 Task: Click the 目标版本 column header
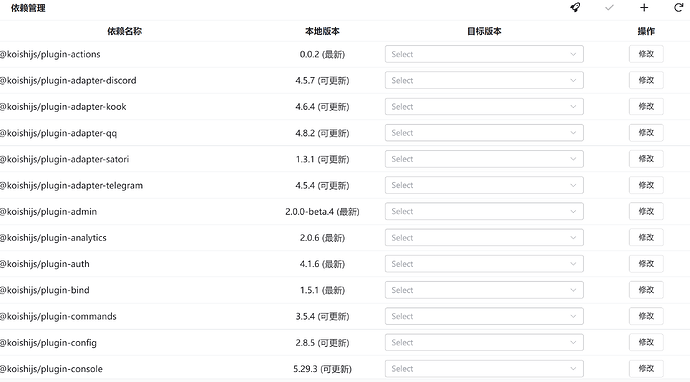(x=484, y=31)
